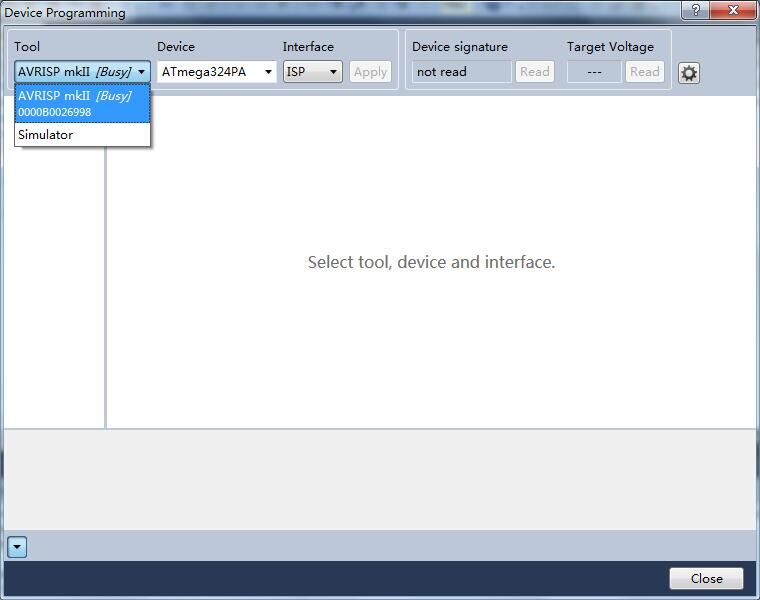Click the Apply button

[370, 72]
